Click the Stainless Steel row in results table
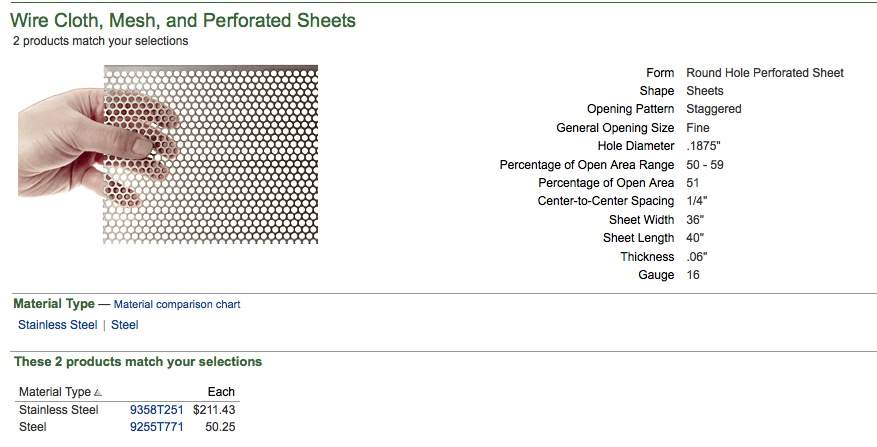Image resolution: width=877 pixels, height=447 pixels. 128,410
